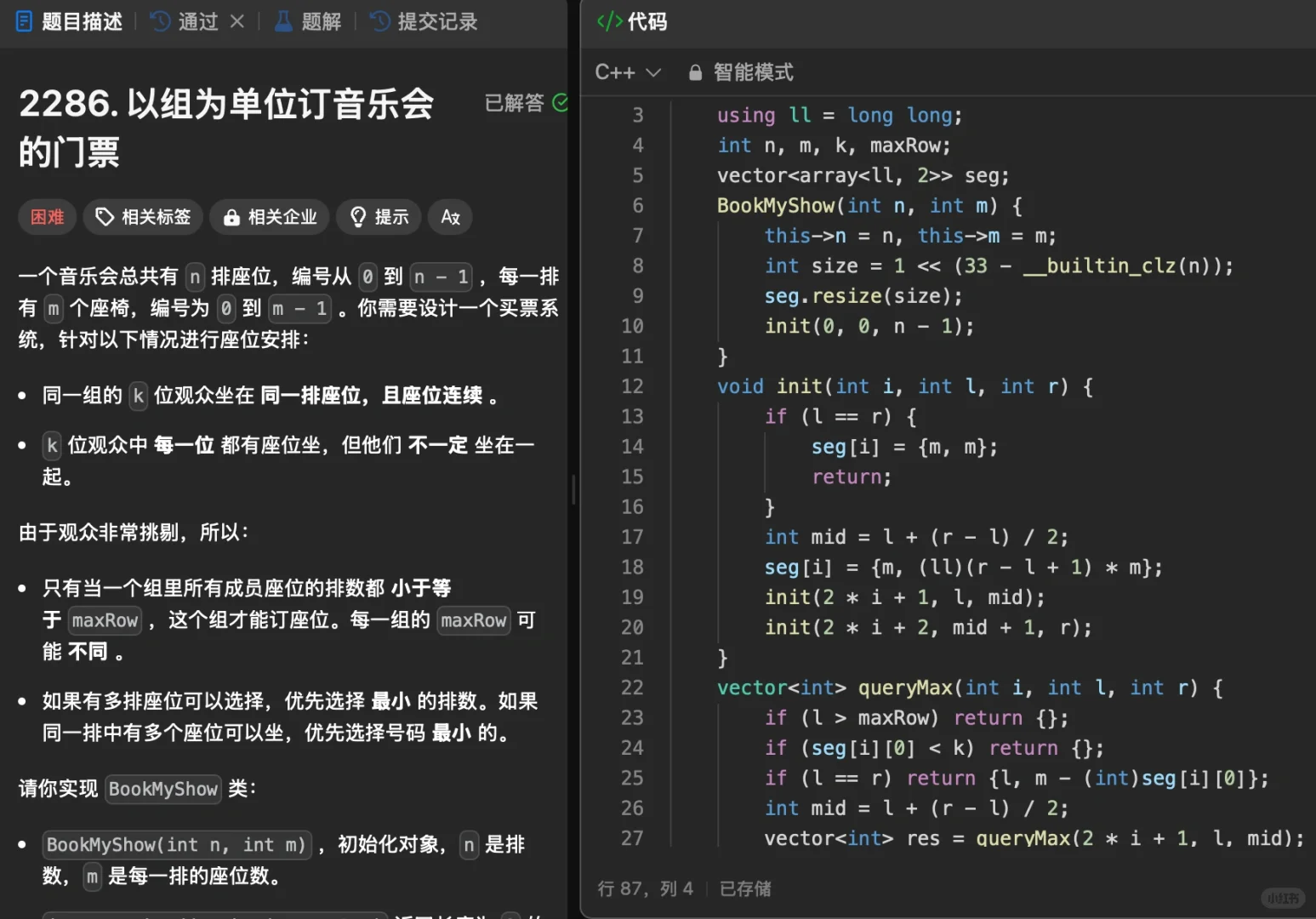Open the 题目描述 tab
This screenshot has width=1316, height=919.
[x=70, y=21]
